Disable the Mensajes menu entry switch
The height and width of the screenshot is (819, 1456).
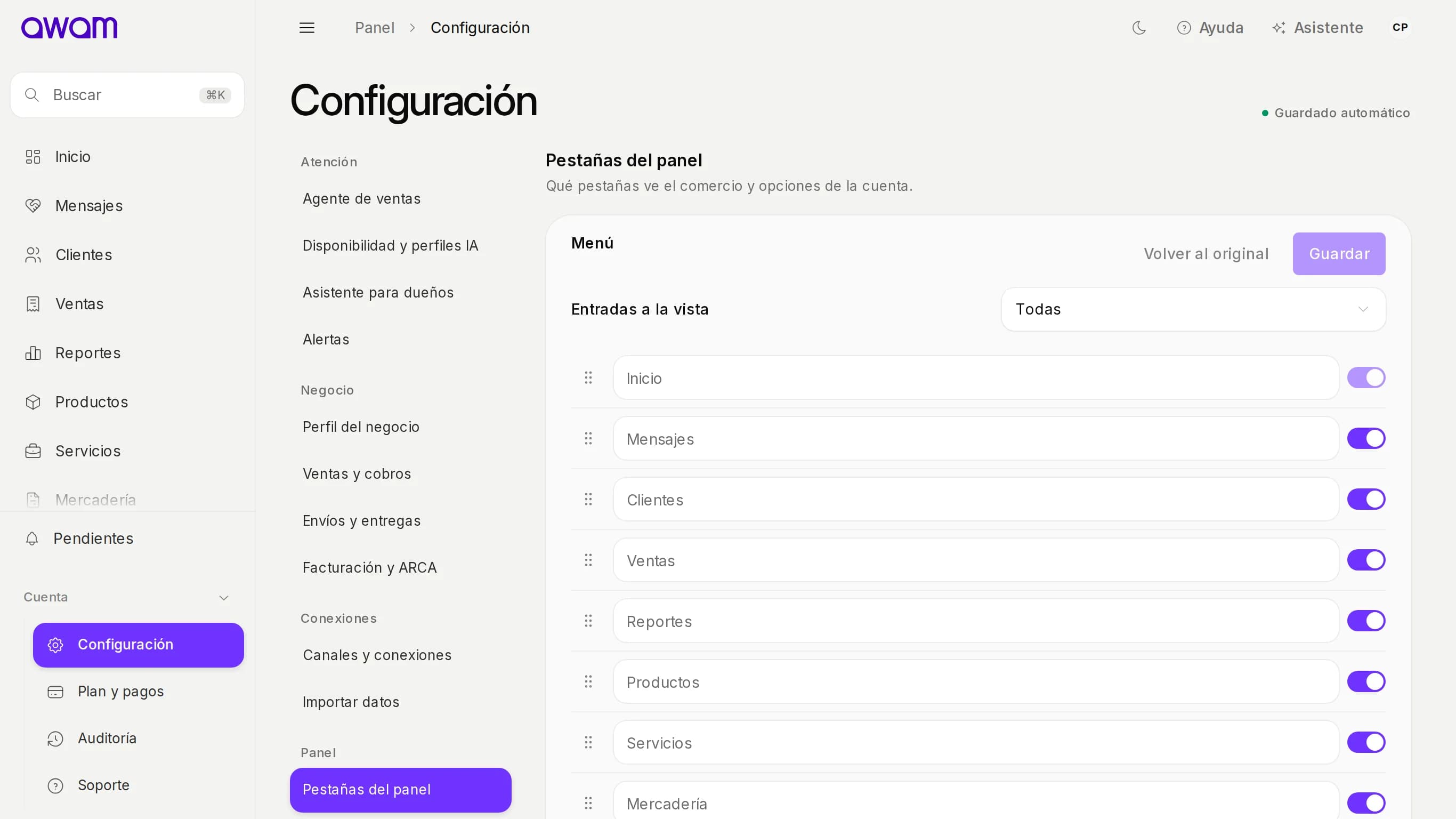point(1365,438)
